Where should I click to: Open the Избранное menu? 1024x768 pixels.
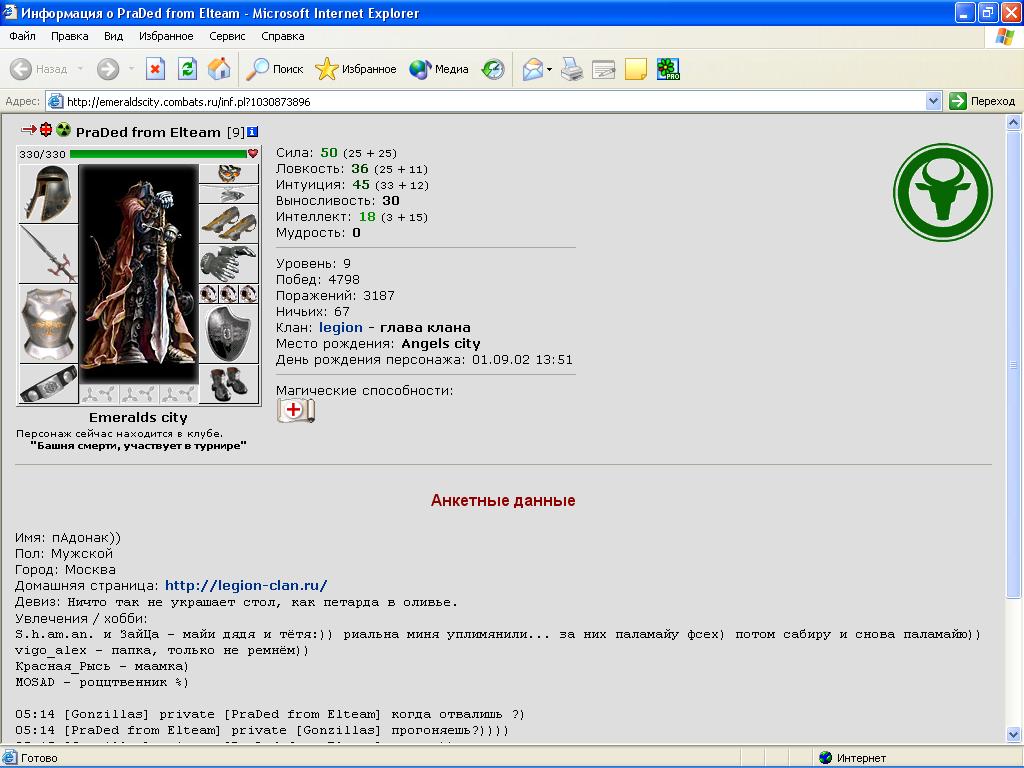click(x=166, y=36)
